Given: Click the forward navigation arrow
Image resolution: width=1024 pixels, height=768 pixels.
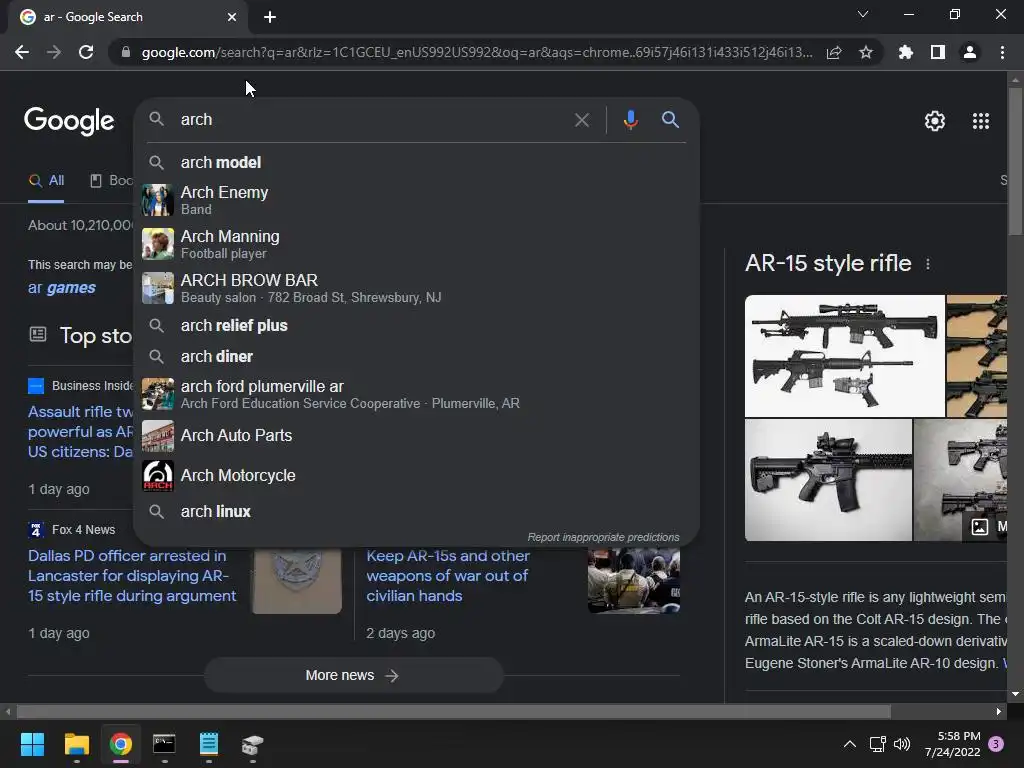Looking at the screenshot, I should click(54, 52).
